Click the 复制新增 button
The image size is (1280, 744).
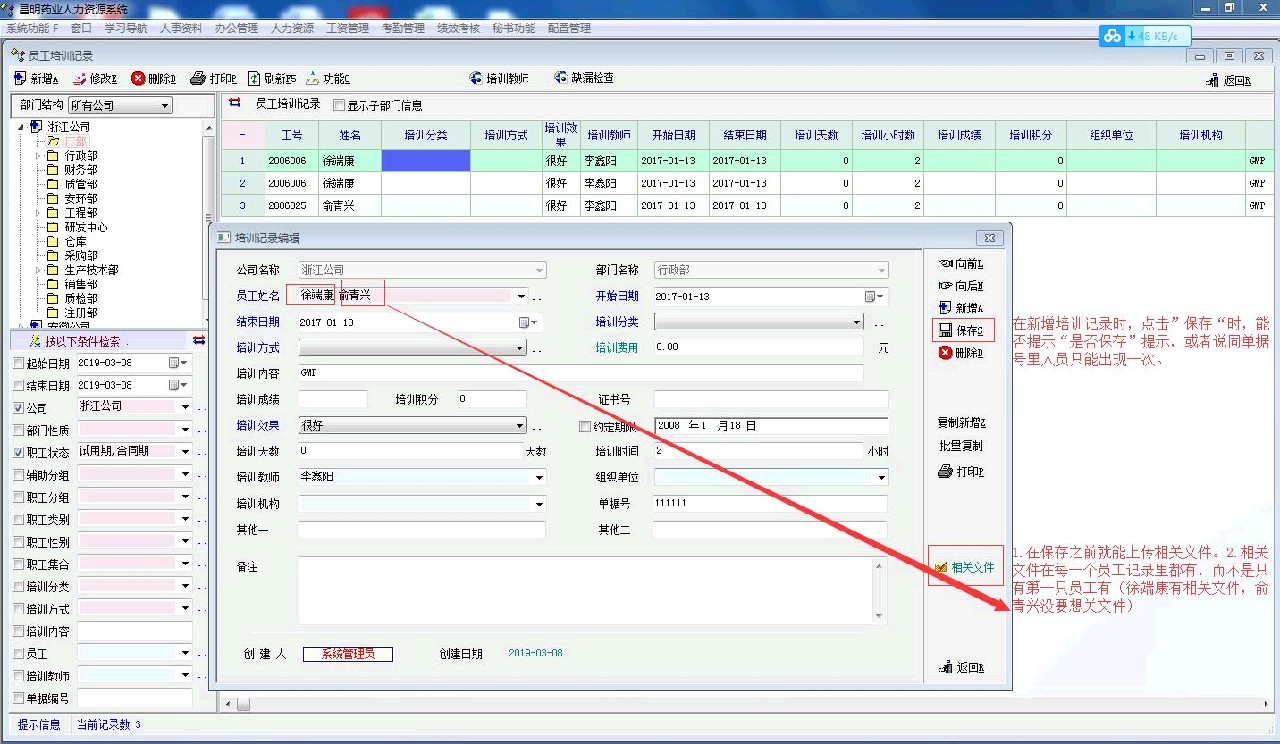(x=961, y=421)
